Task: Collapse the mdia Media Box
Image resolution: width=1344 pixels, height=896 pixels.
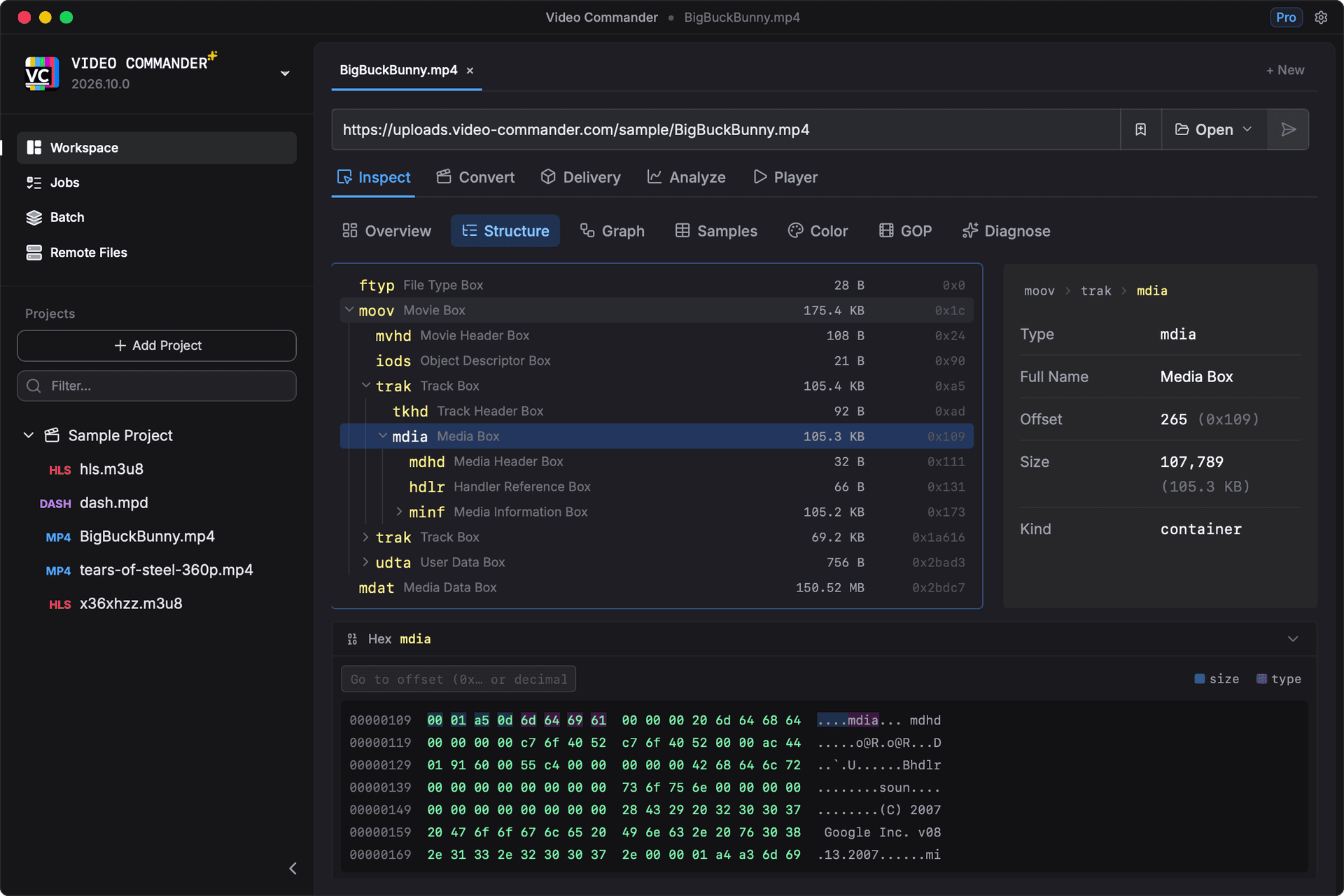Action: tap(382, 436)
